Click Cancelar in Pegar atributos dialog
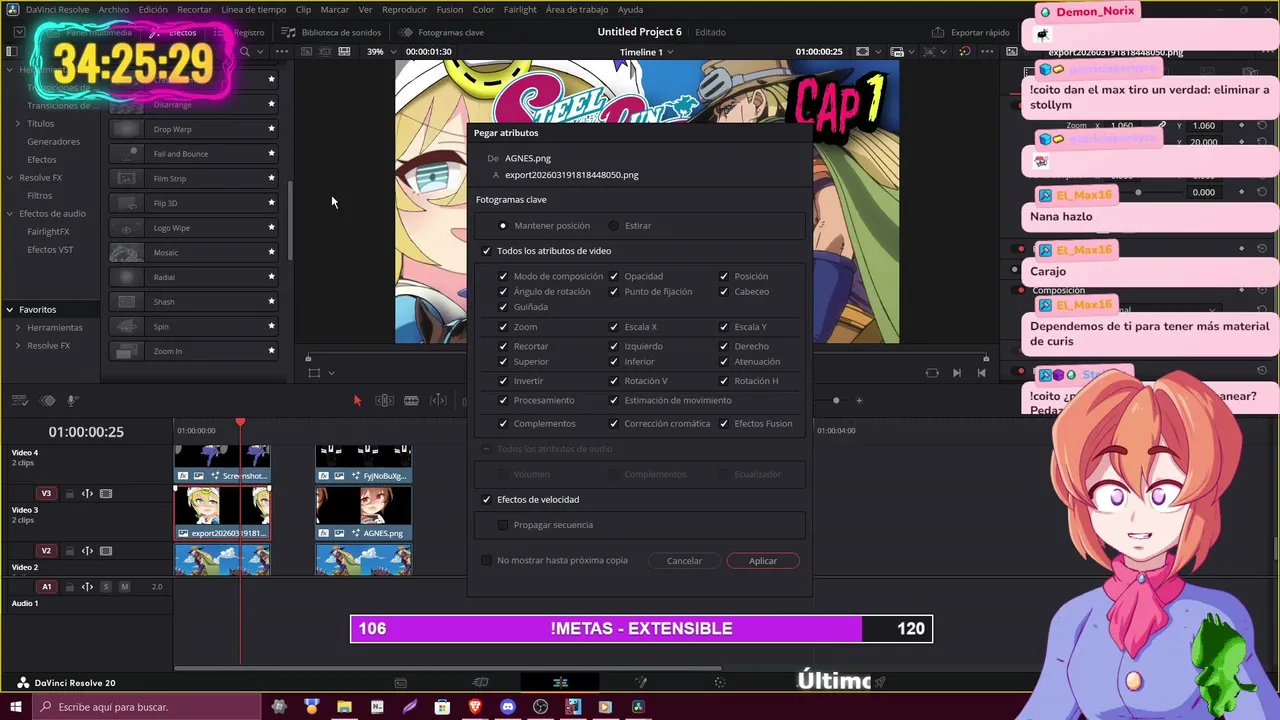1280x720 pixels. (x=684, y=561)
